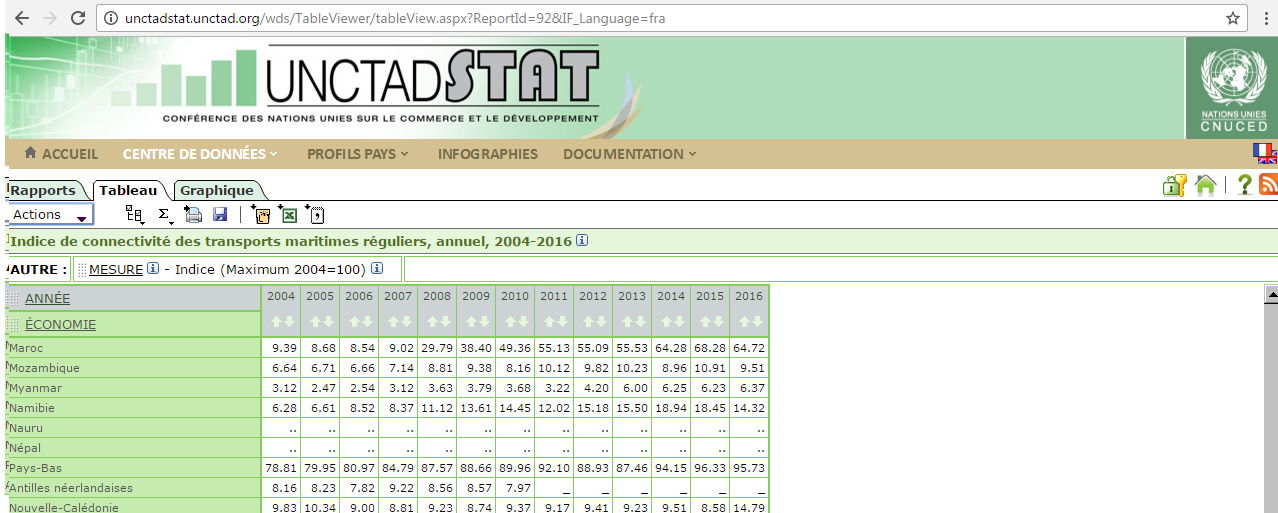Viewport: 1278px width, 513px height.
Task: Switch to the Graphique tab
Action: point(217,191)
